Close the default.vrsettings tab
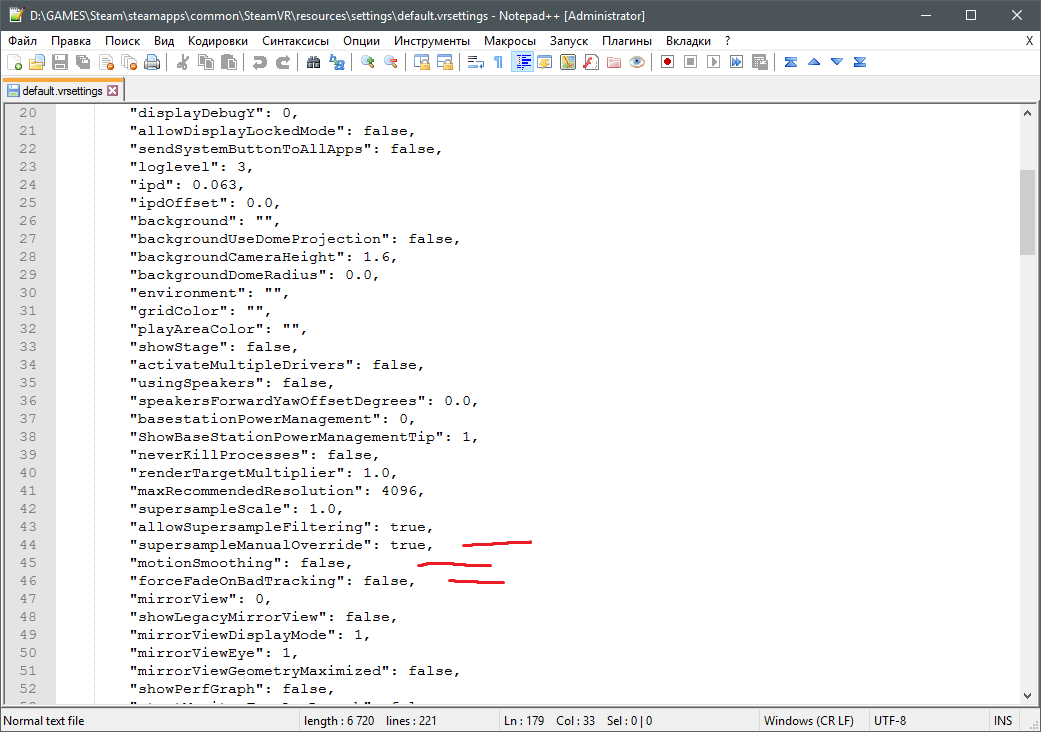Viewport: 1041px width, 732px height. point(113,90)
